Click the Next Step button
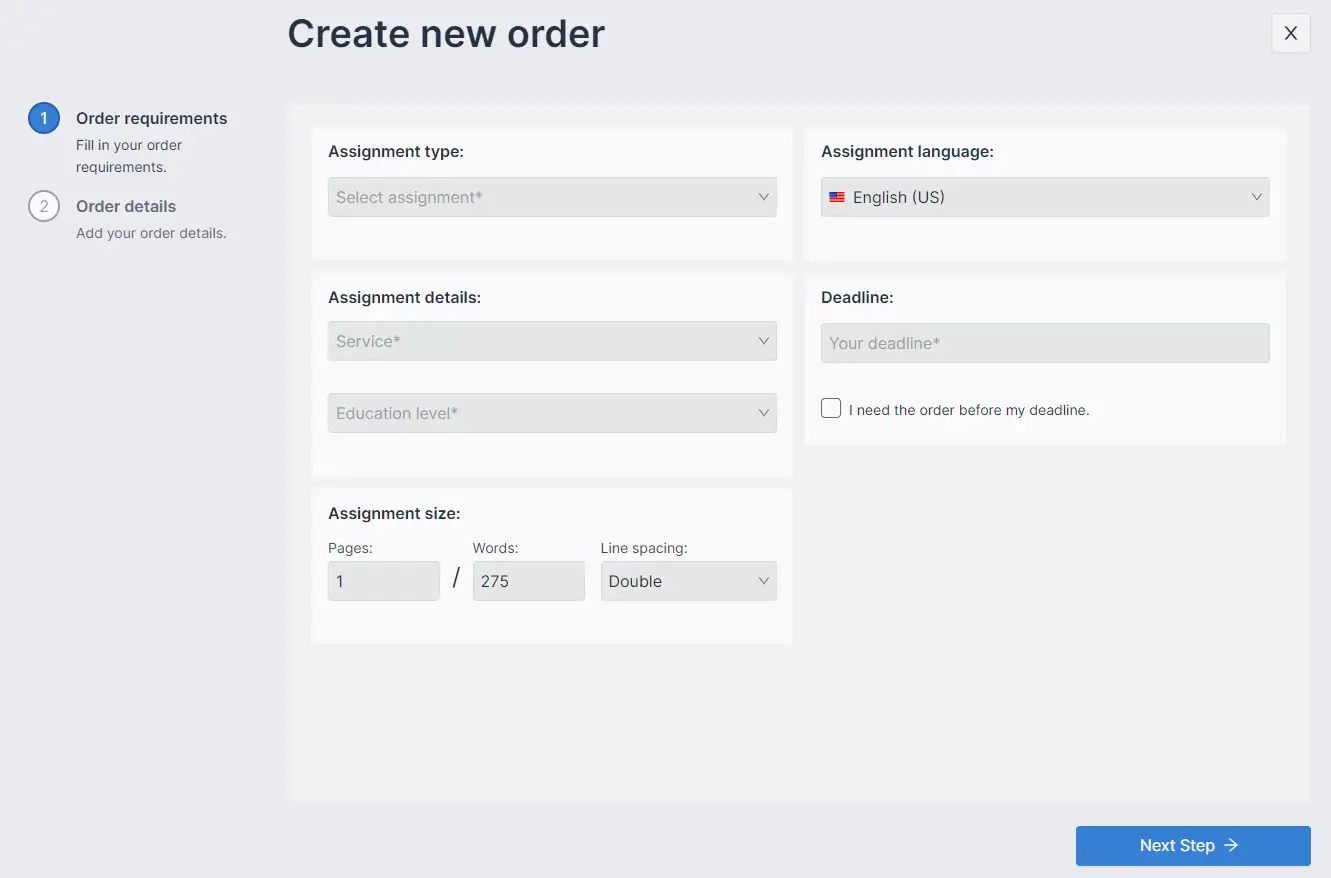Image resolution: width=1331 pixels, height=878 pixels. [1192, 845]
